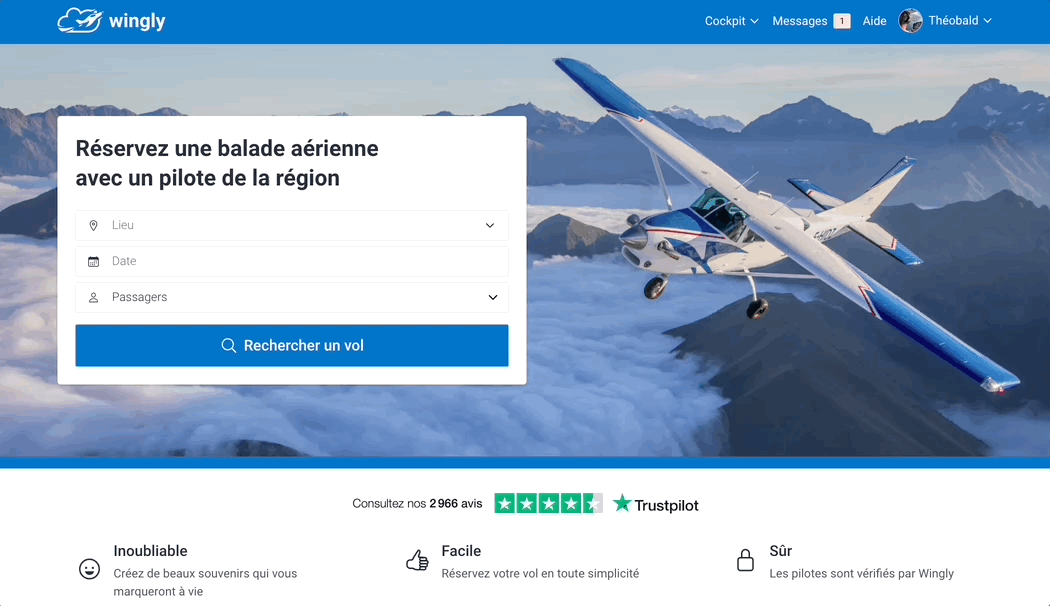Image resolution: width=1050 pixels, height=606 pixels.
Task: Click the thumbs-up Facile icon
Action: coord(417,560)
